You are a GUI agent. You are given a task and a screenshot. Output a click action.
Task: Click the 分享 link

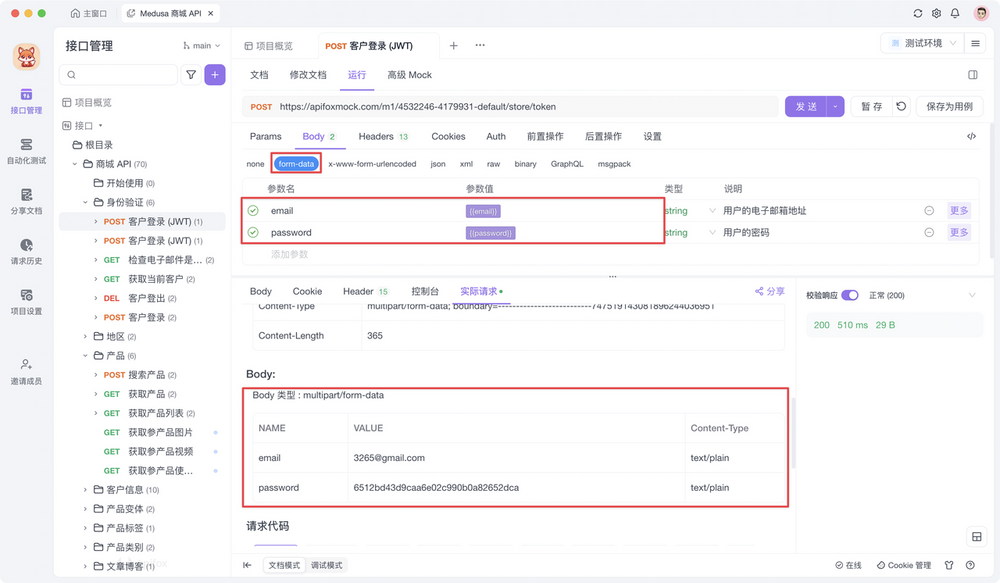point(770,291)
